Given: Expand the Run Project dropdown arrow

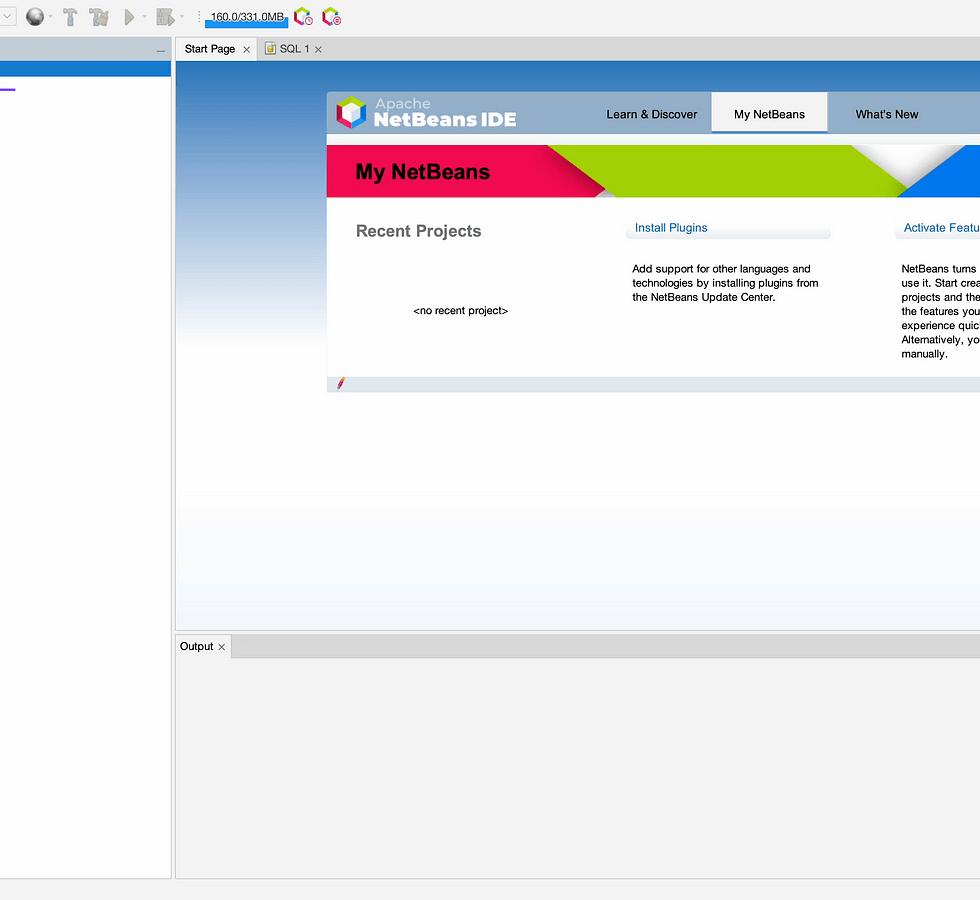Looking at the screenshot, I should pyautogui.click(x=144, y=17).
